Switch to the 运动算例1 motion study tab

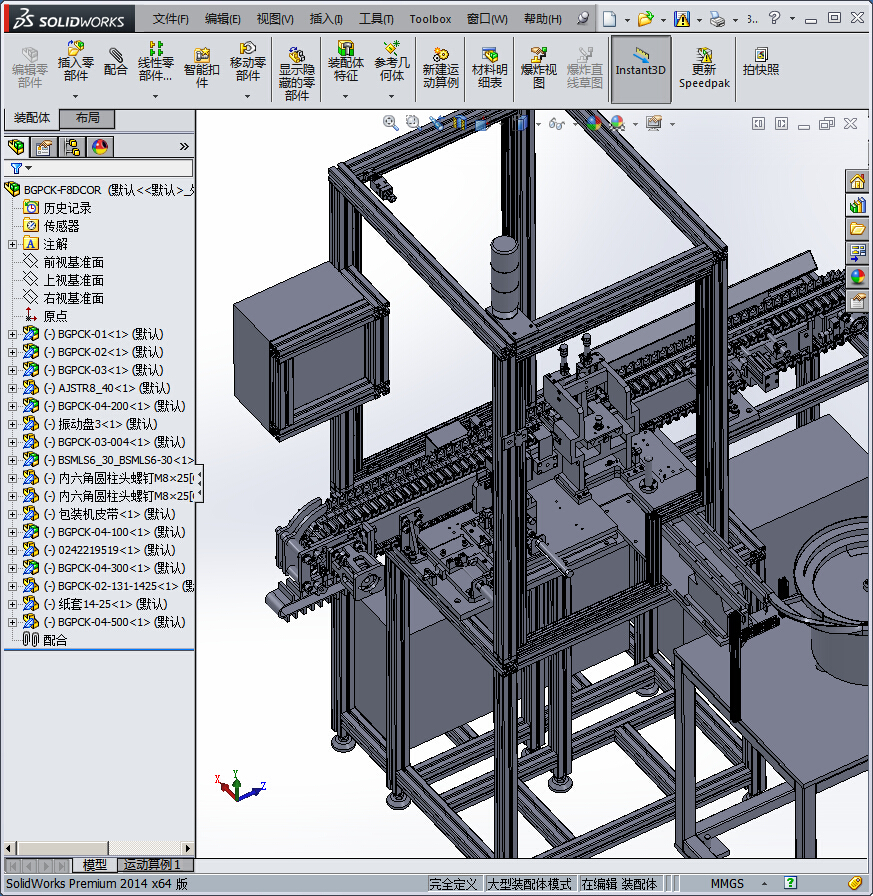coord(151,864)
